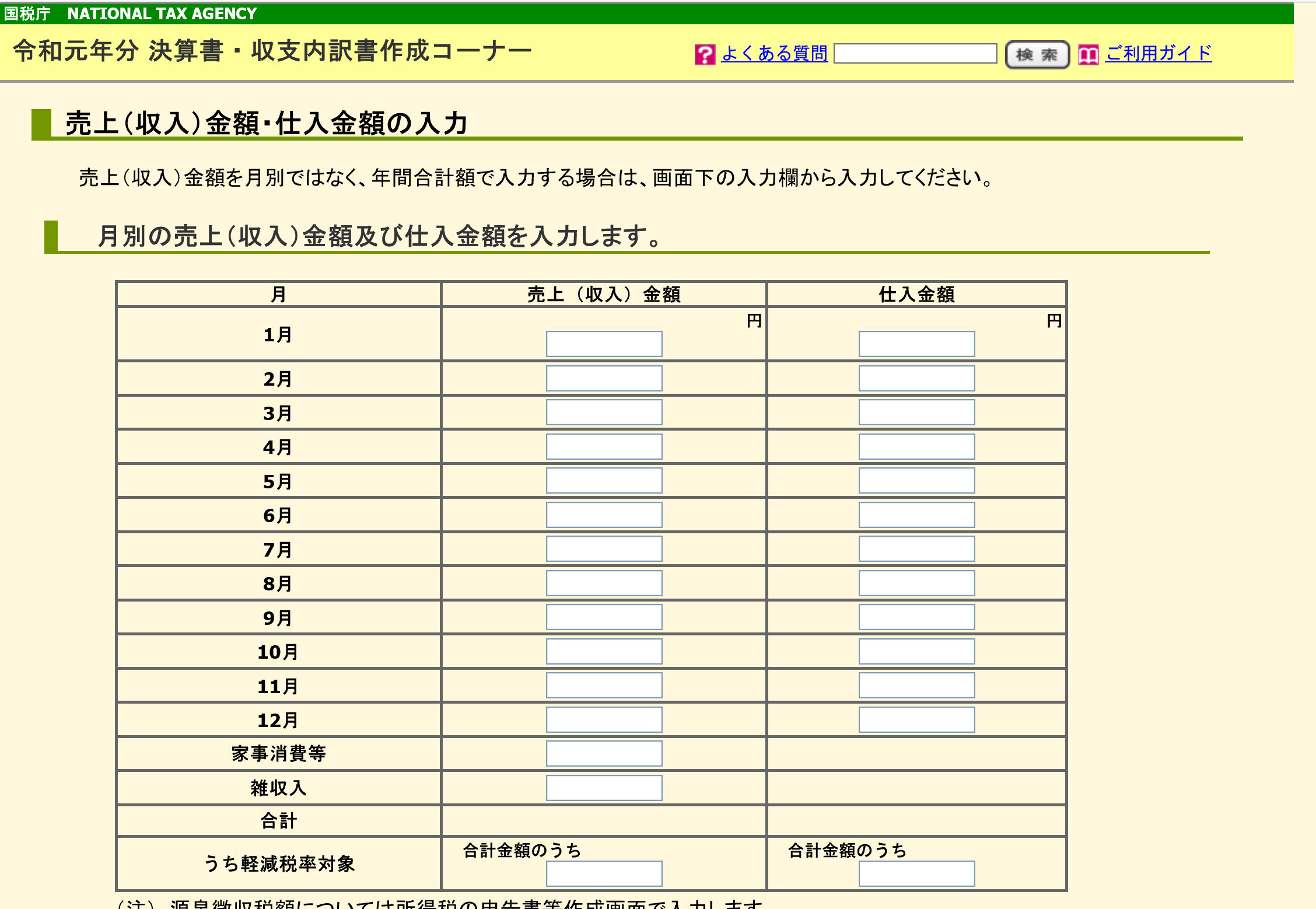This screenshot has width=1316, height=909.
Task: Select the 11月 purchase amount field
Action: coord(916,686)
